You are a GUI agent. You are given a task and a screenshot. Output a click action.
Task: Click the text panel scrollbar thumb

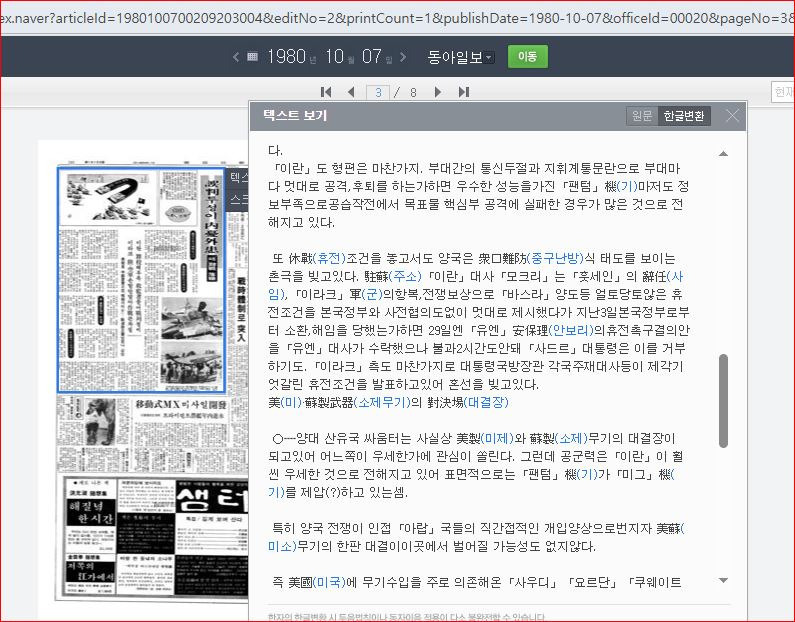tap(724, 401)
